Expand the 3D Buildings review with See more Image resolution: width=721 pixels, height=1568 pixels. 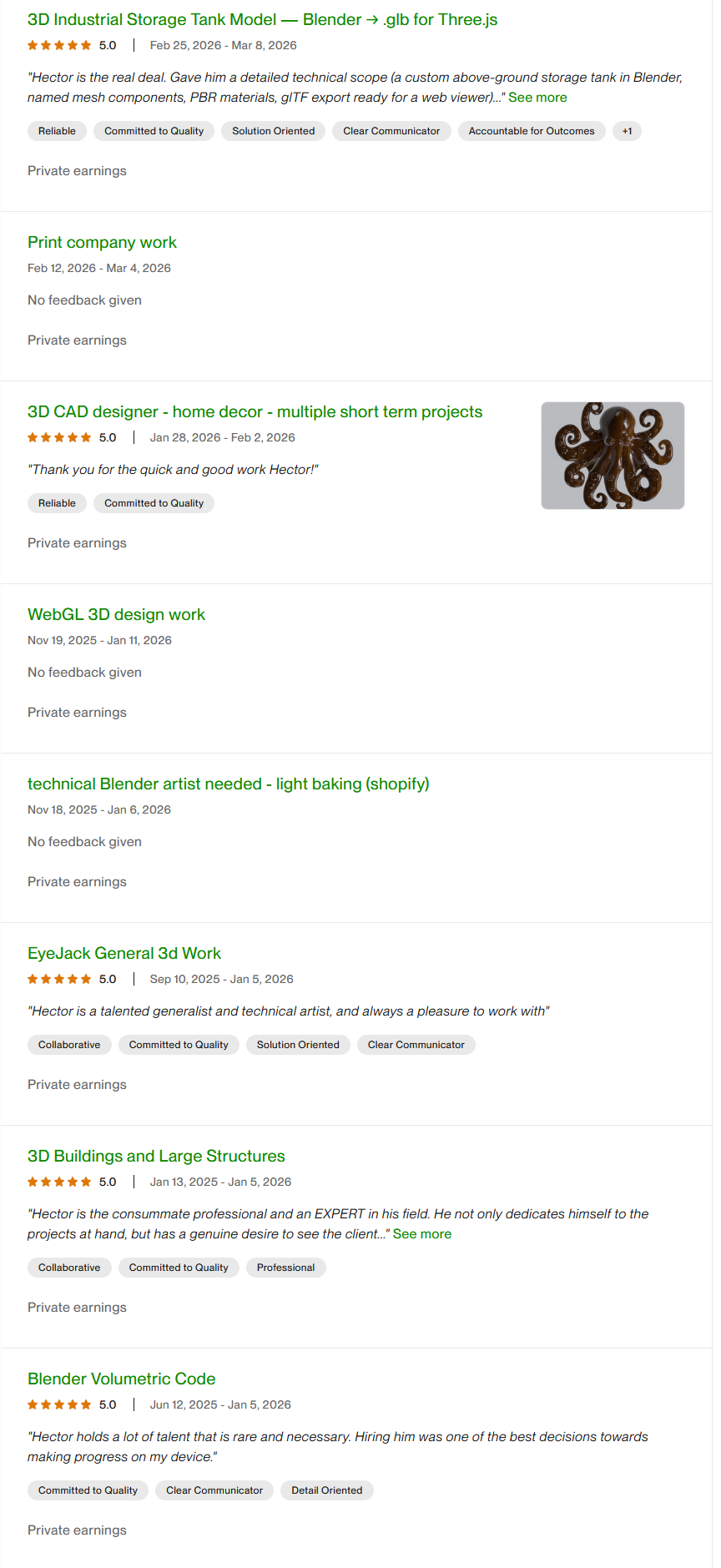point(422,1234)
